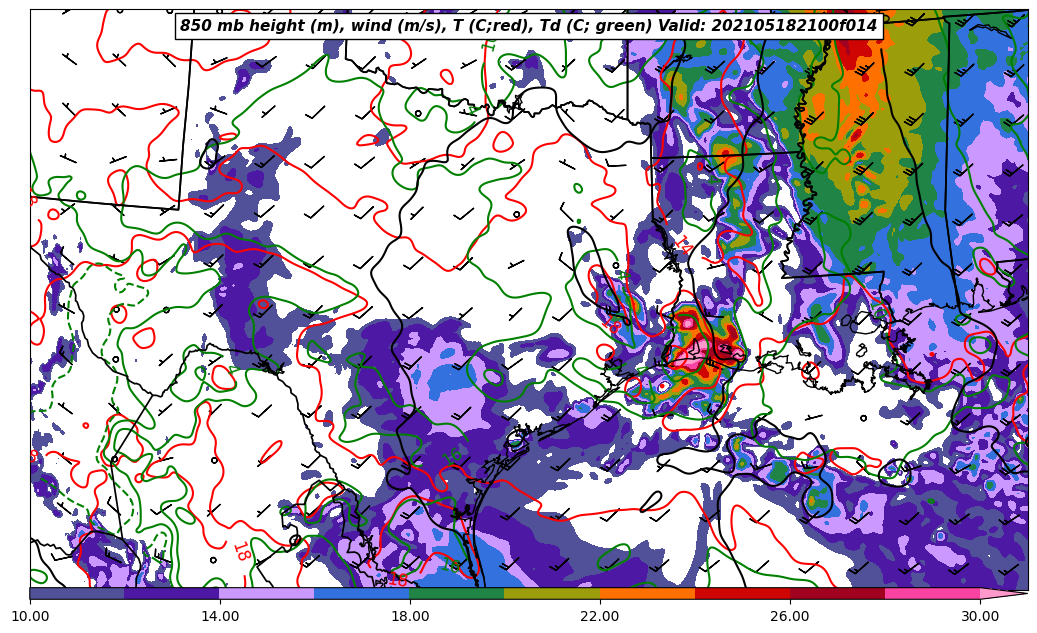
Task: Click the 26.00 colorbar tick label
Action: point(790,617)
